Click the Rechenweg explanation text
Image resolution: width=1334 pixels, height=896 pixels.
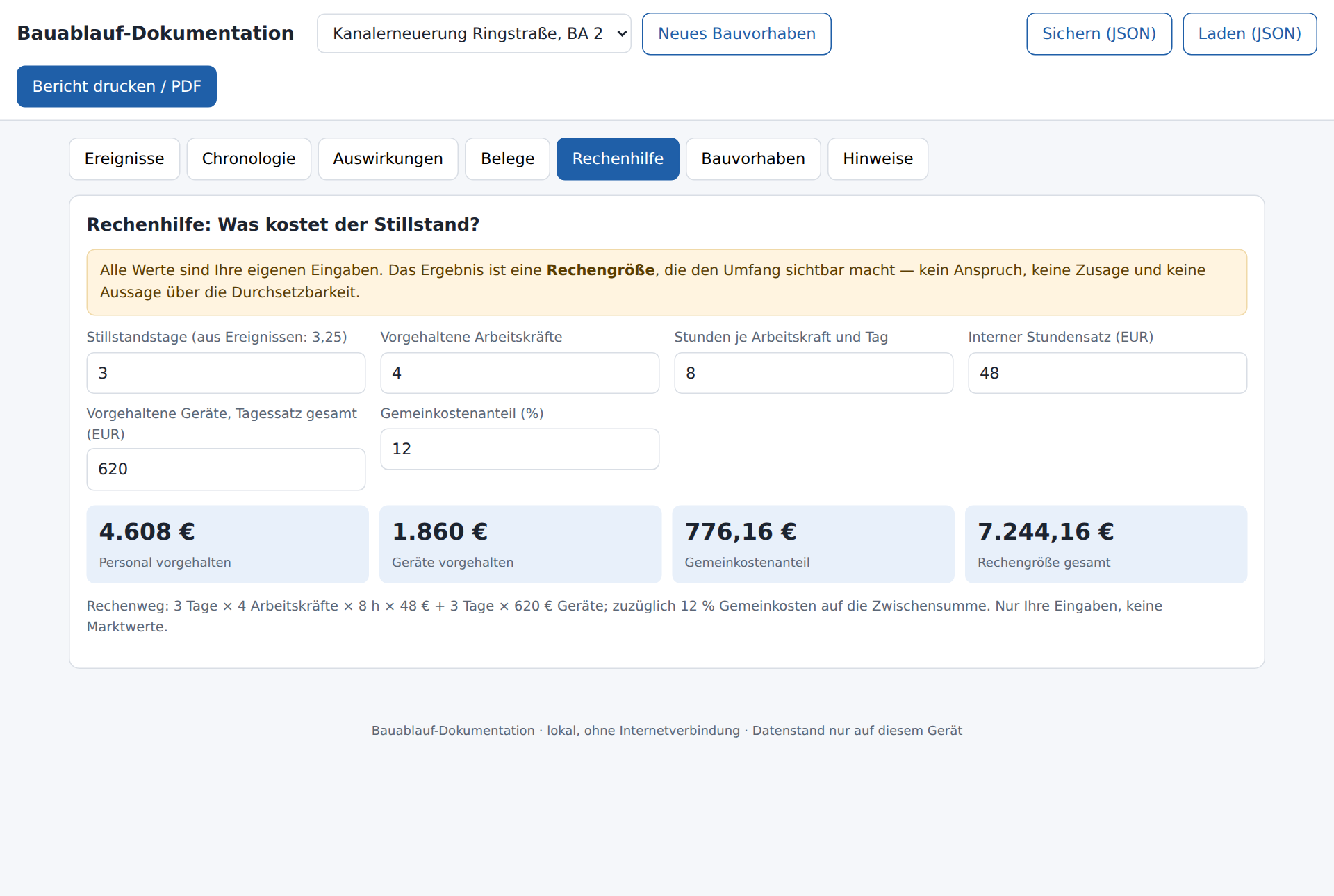coord(624,616)
